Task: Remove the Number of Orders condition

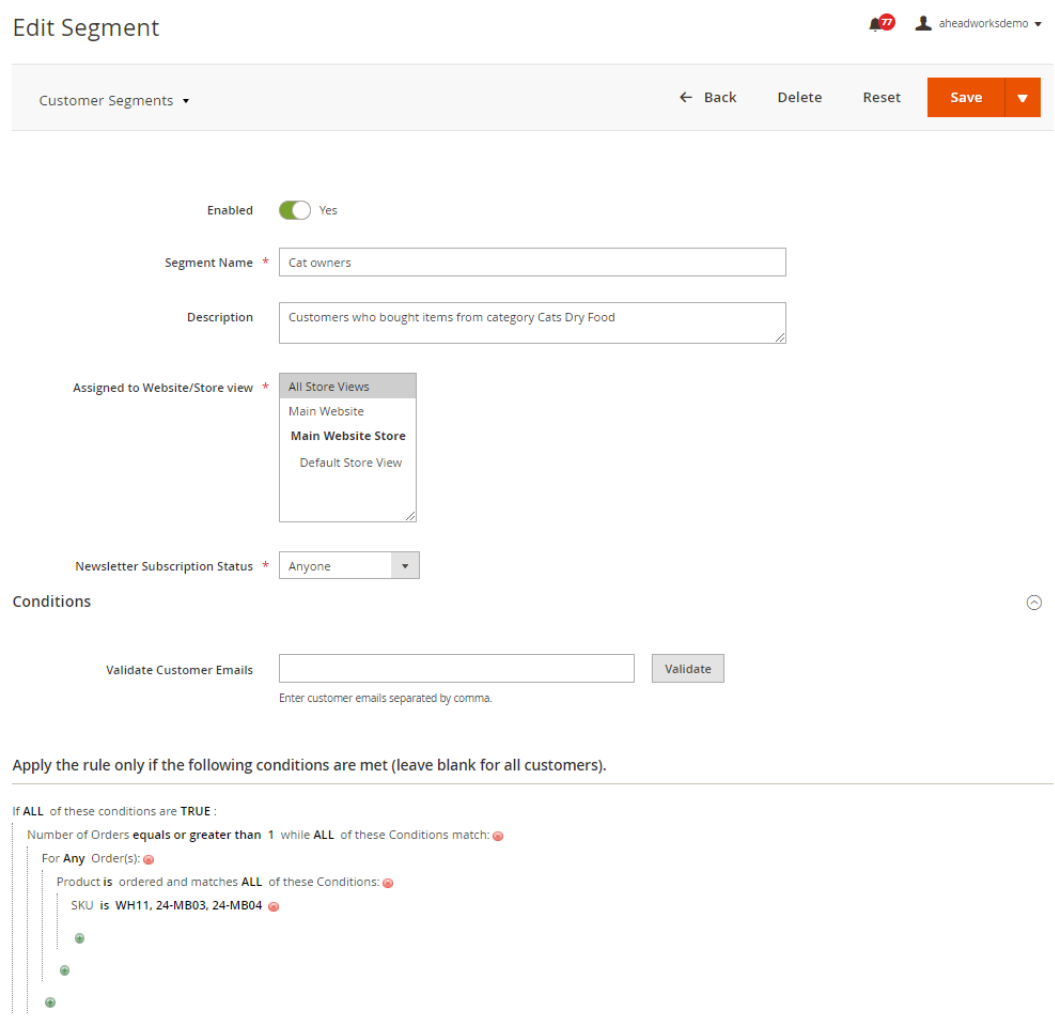Action: tap(498, 836)
